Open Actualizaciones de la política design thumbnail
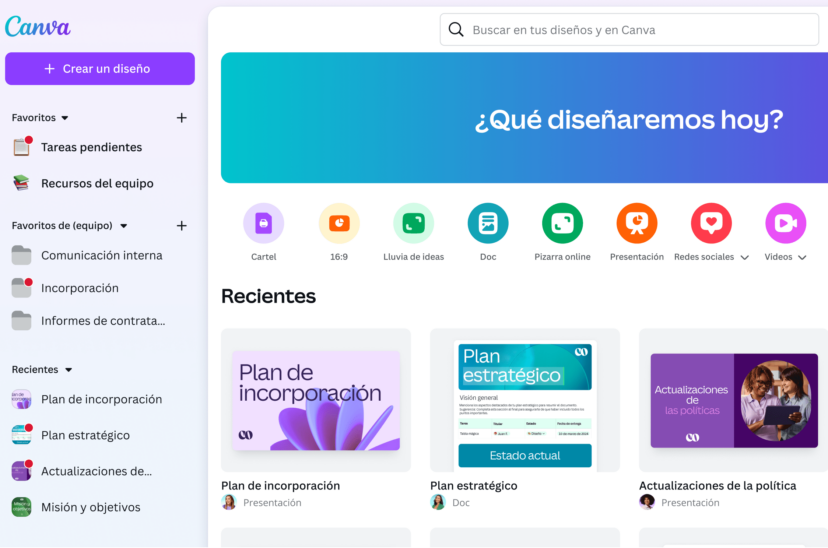 click(x=734, y=400)
